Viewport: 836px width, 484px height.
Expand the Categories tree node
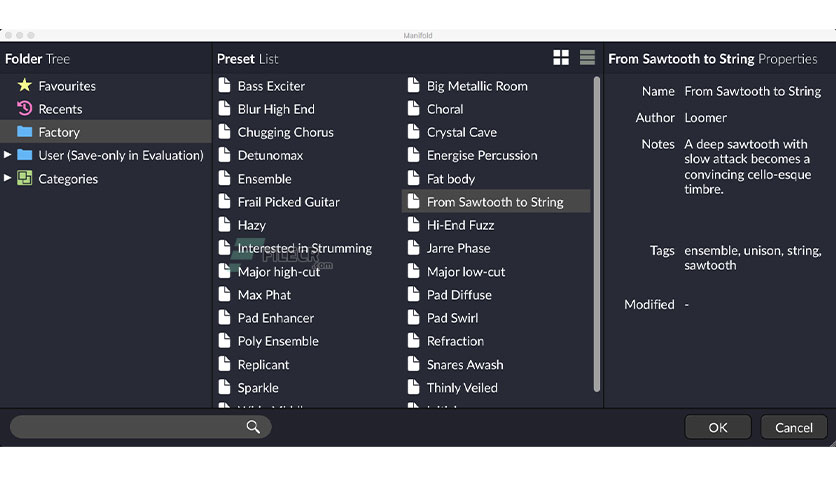[x=7, y=178]
